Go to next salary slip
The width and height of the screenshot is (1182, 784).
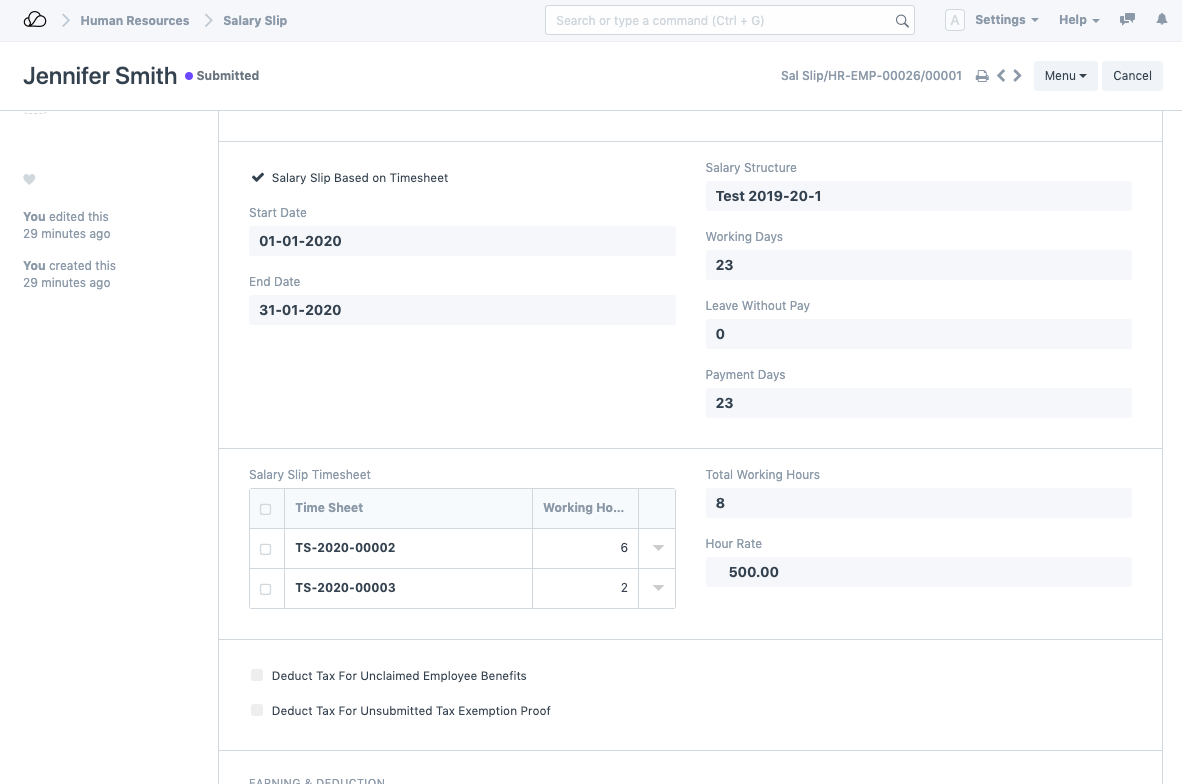pyautogui.click(x=1017, y=76)
